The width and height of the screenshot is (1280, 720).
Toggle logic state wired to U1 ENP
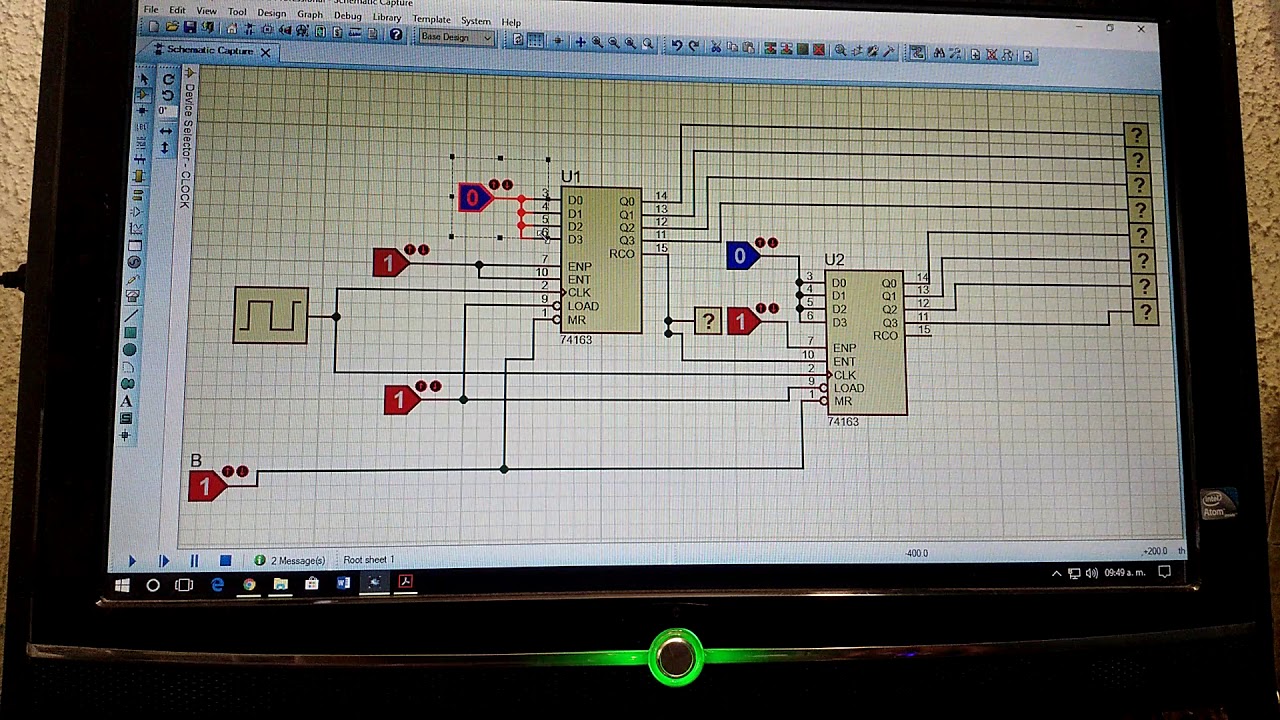point(390,263)
